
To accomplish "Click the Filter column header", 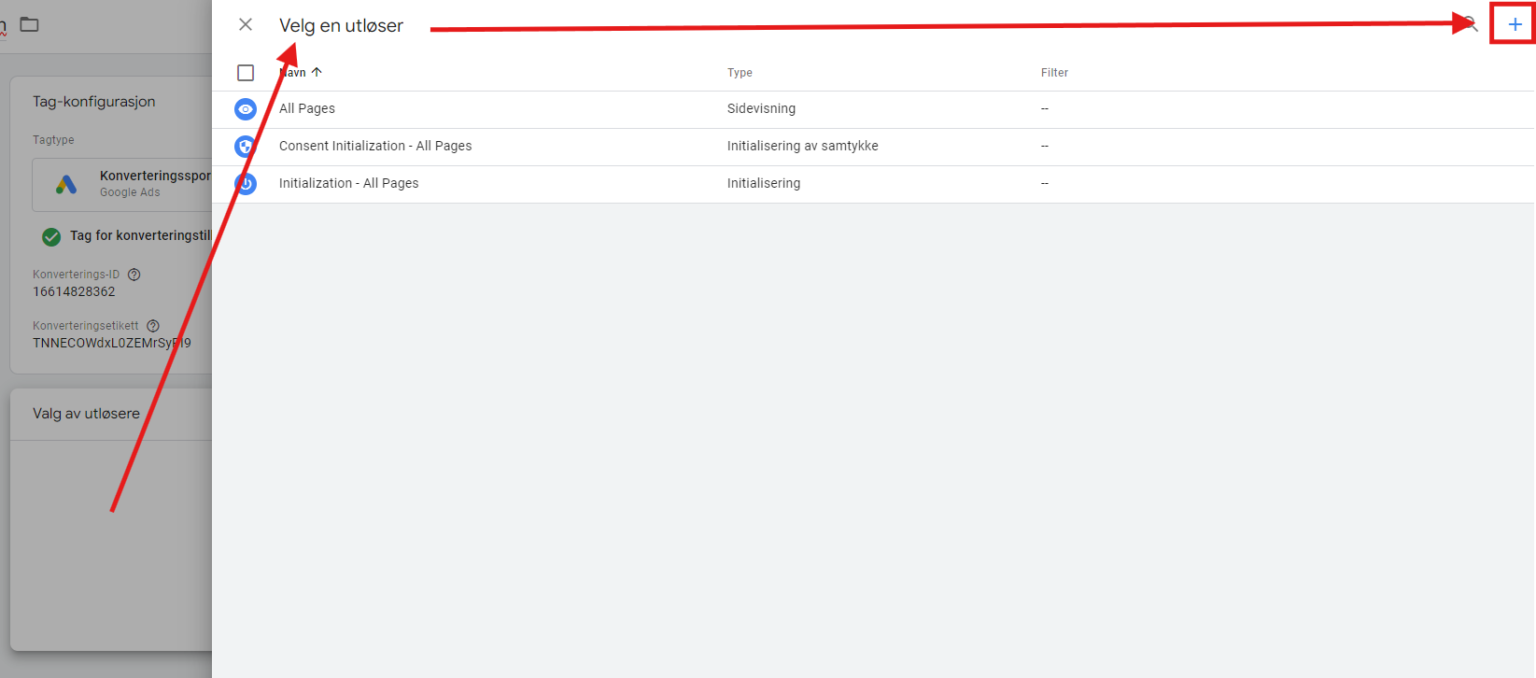I will [x=1054, y=73].
